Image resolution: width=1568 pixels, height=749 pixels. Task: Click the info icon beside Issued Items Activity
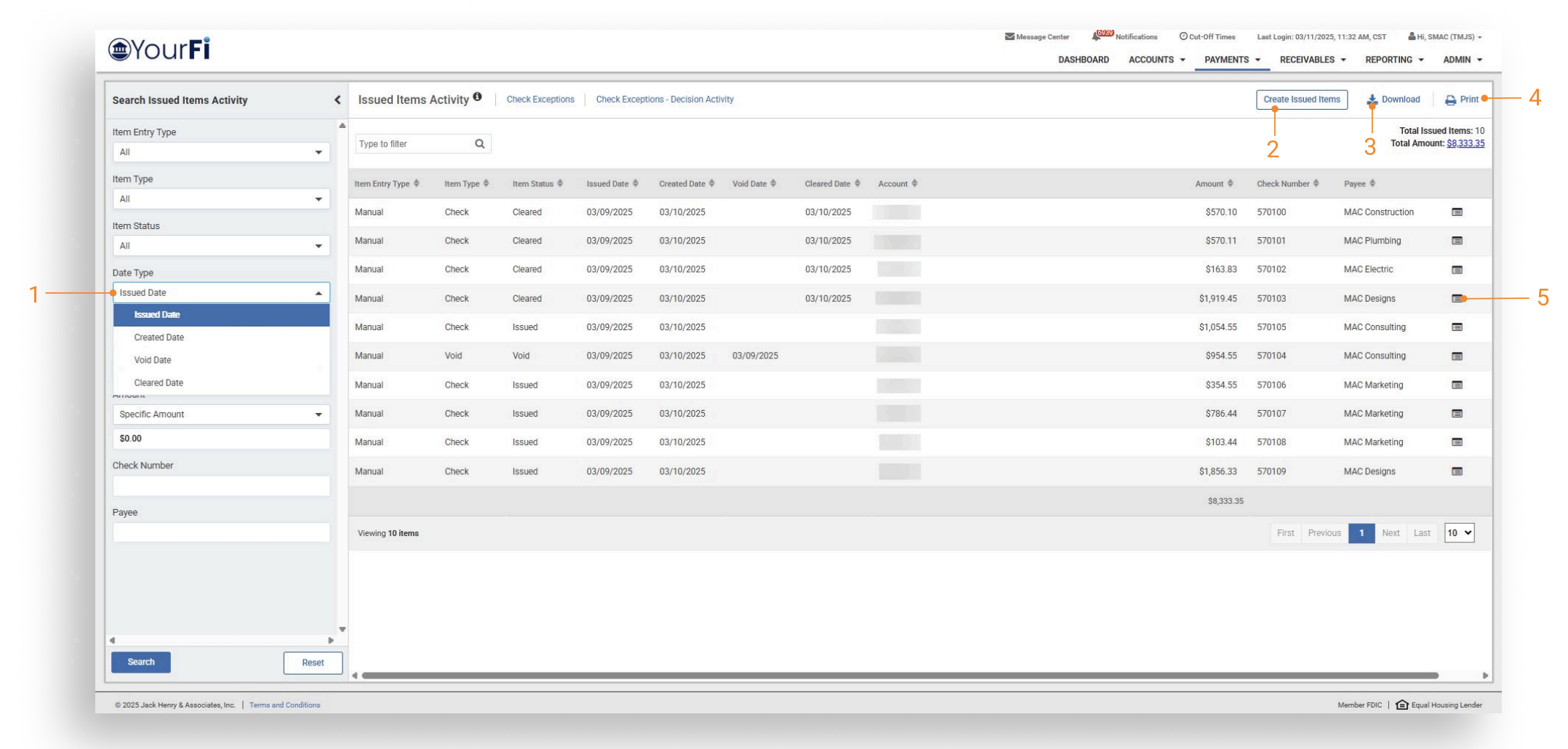coord(477,97)
